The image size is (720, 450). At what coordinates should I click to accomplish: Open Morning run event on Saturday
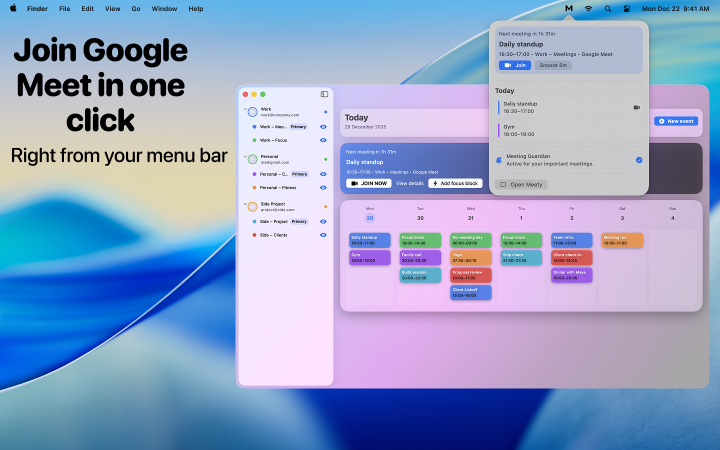click(622, 240)
